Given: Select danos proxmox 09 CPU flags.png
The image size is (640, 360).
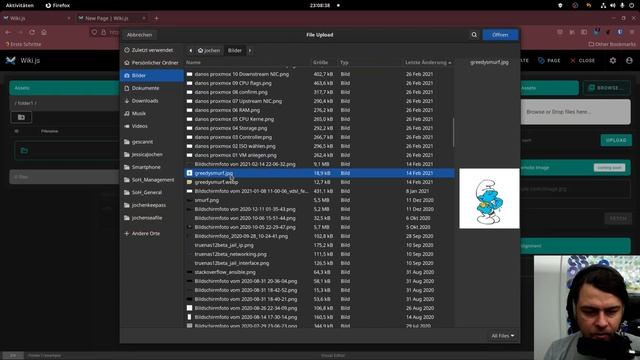Looking at the screenshot, I should coord(319,83).
